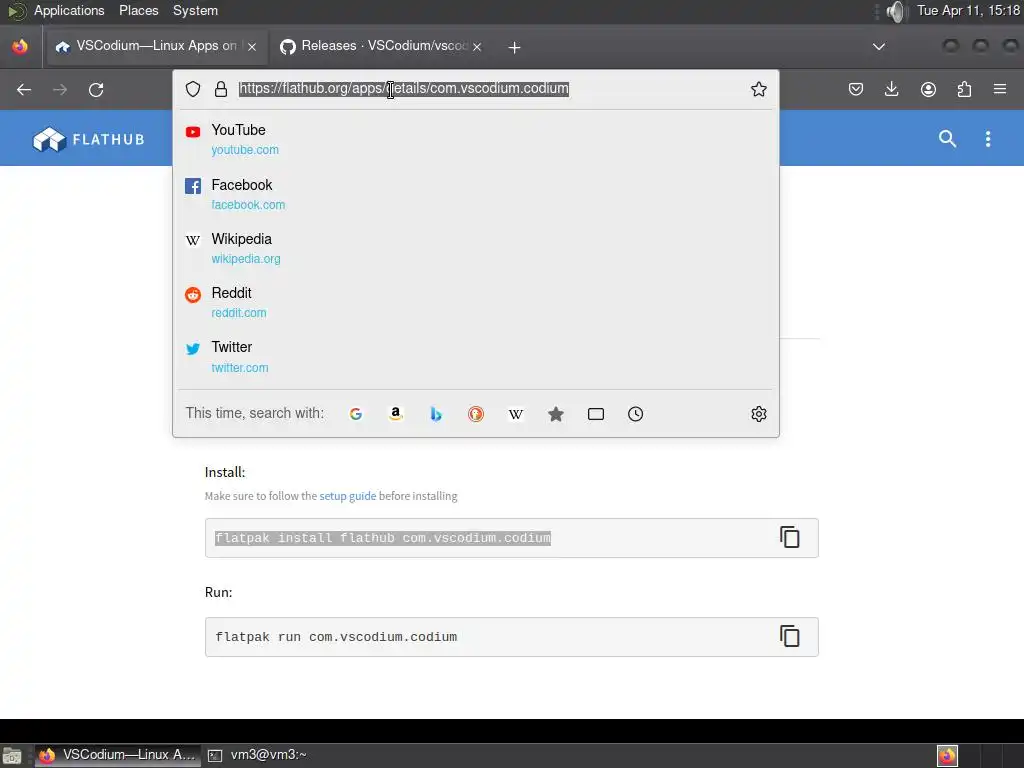Search history using clock shortcut
The height and width of the screenshot is (768, 1024).
(635, 414)
